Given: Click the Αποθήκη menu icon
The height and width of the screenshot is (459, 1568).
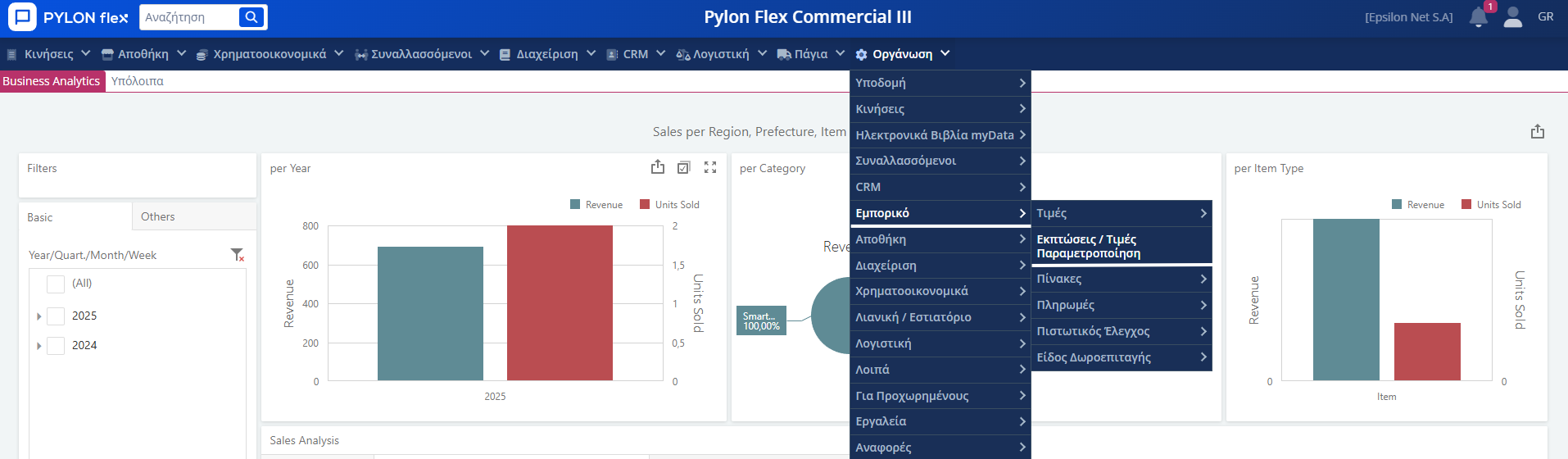Looking at the screenshot, I should point(107,55).
